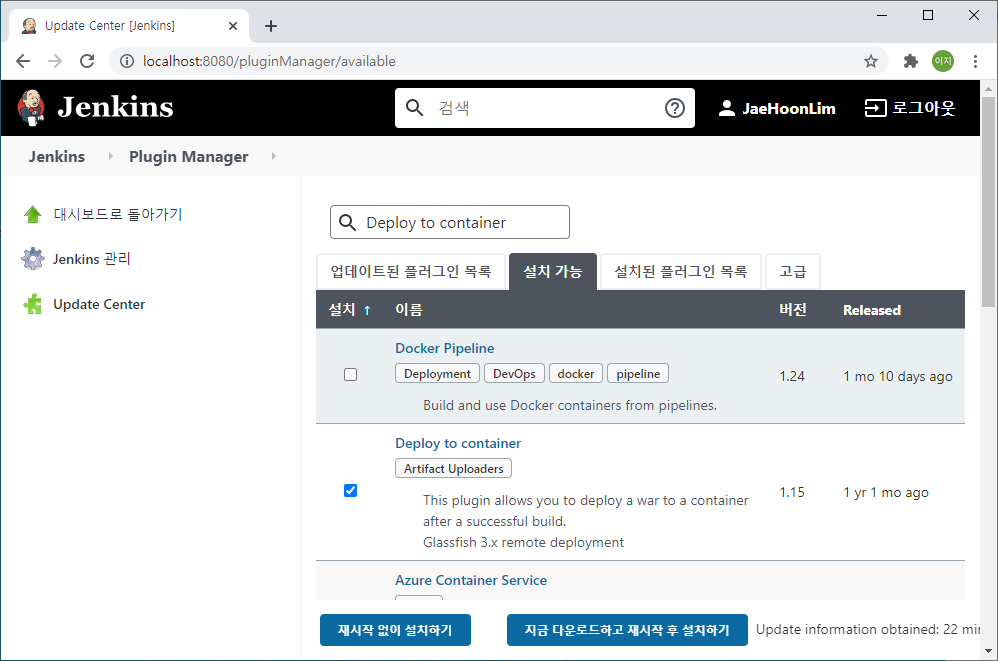Click the green up arrow dashboard icon

(32, 214)
